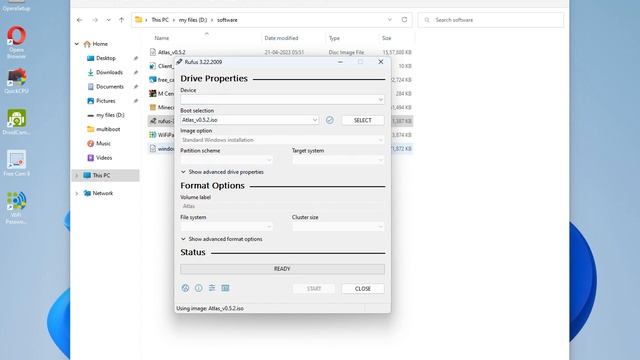Click the Videos icon in navigation pane
Image resolution: width=640 pixels, height=360 pixels.
tap(91, 158)
